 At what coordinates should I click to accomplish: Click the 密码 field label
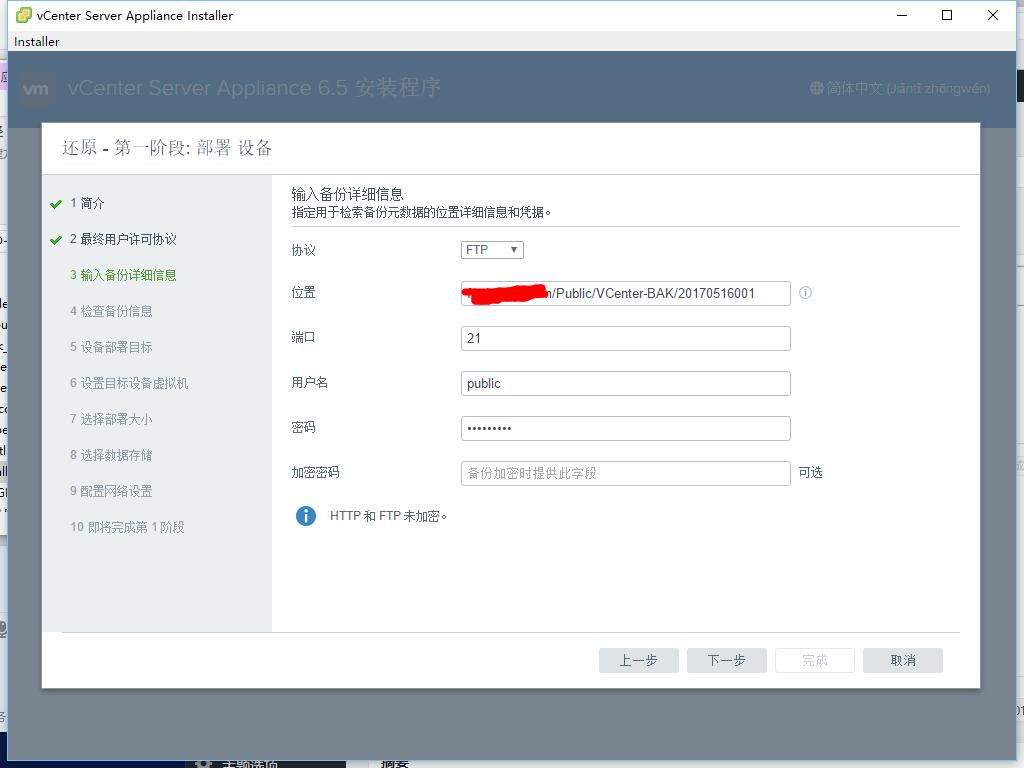(x=304, y=427)
